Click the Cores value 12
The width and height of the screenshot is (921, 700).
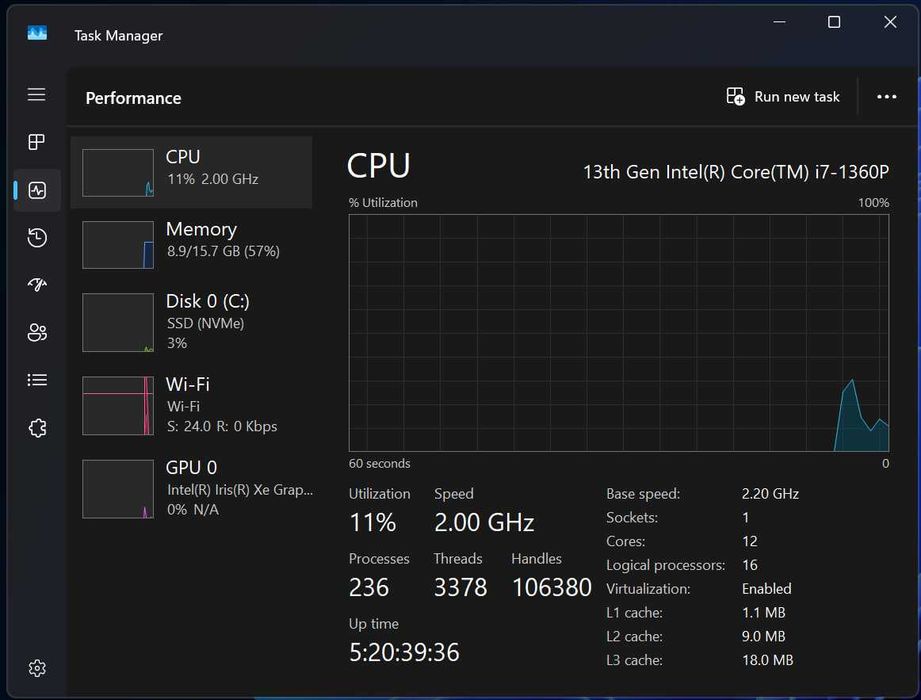tap(749, 541)
